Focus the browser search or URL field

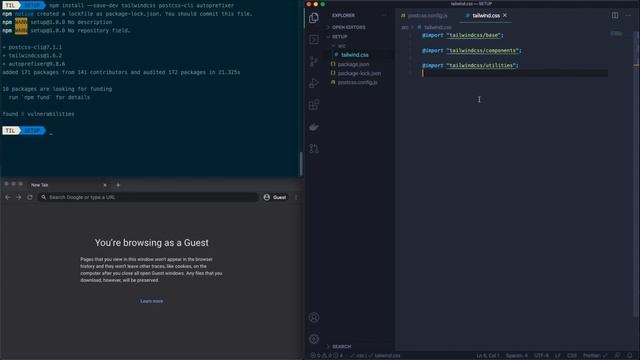pos(149,197)
